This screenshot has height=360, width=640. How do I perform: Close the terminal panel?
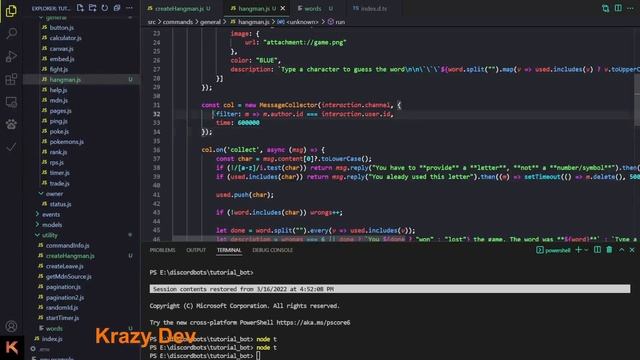[x=632, y=250]
